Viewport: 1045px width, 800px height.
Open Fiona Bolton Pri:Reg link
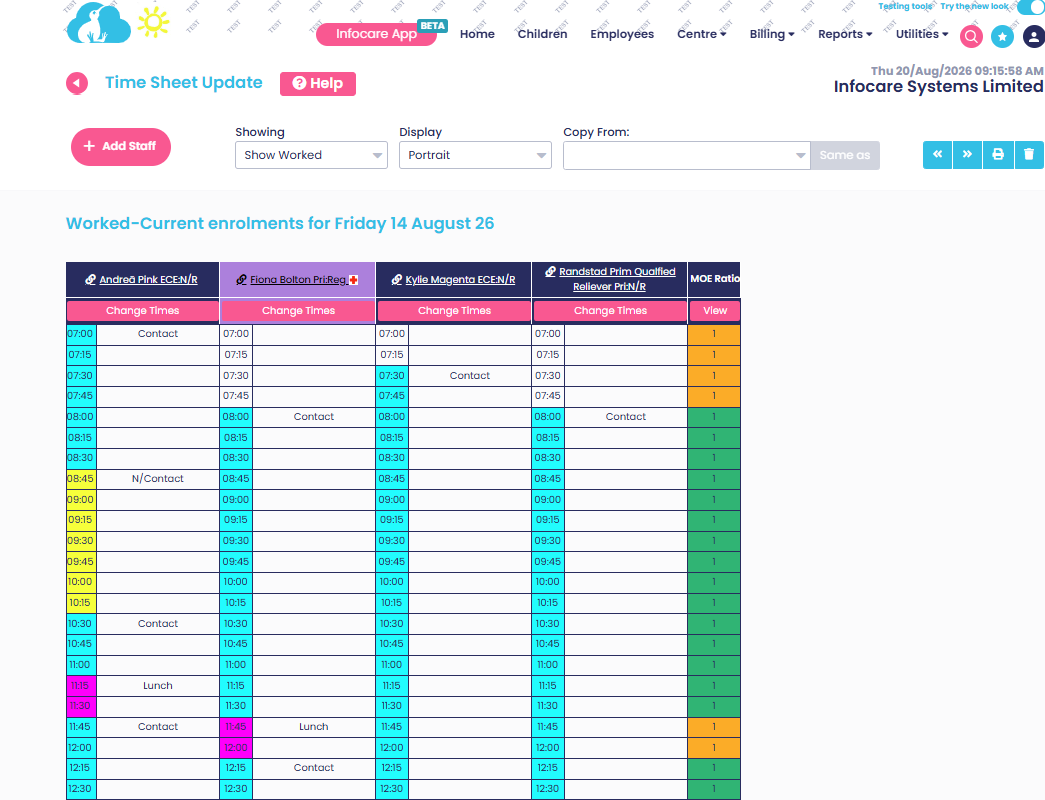[299, 279]
